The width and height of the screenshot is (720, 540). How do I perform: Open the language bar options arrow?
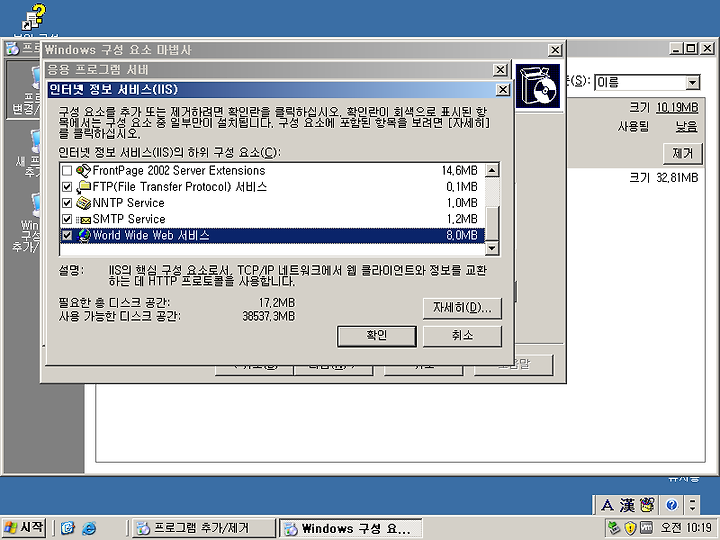pyautogui.click(x=692, y=505)
